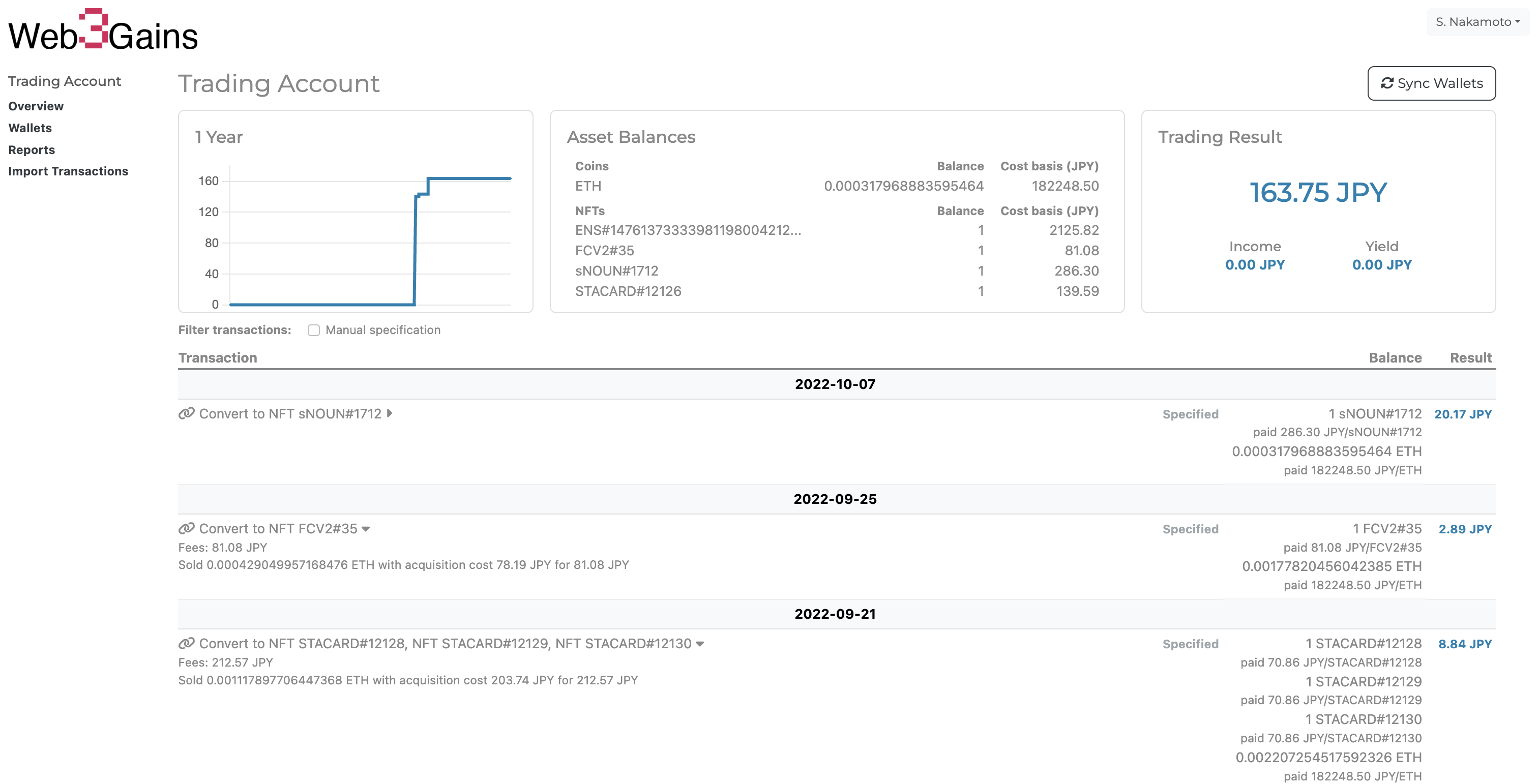Click the 8.84 JPY result value

[1465, 644]
